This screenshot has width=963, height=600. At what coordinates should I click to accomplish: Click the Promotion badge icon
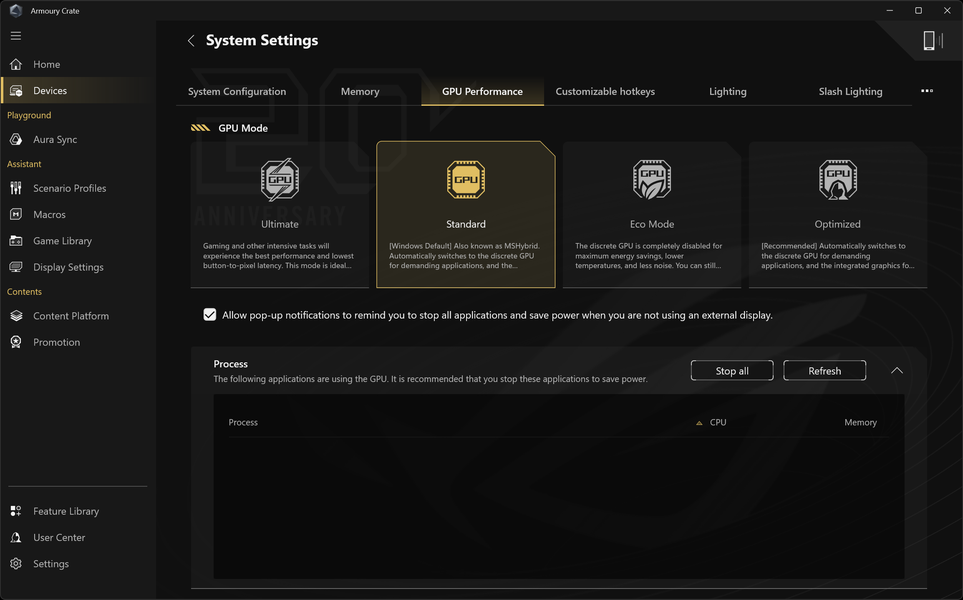(16, 342)
